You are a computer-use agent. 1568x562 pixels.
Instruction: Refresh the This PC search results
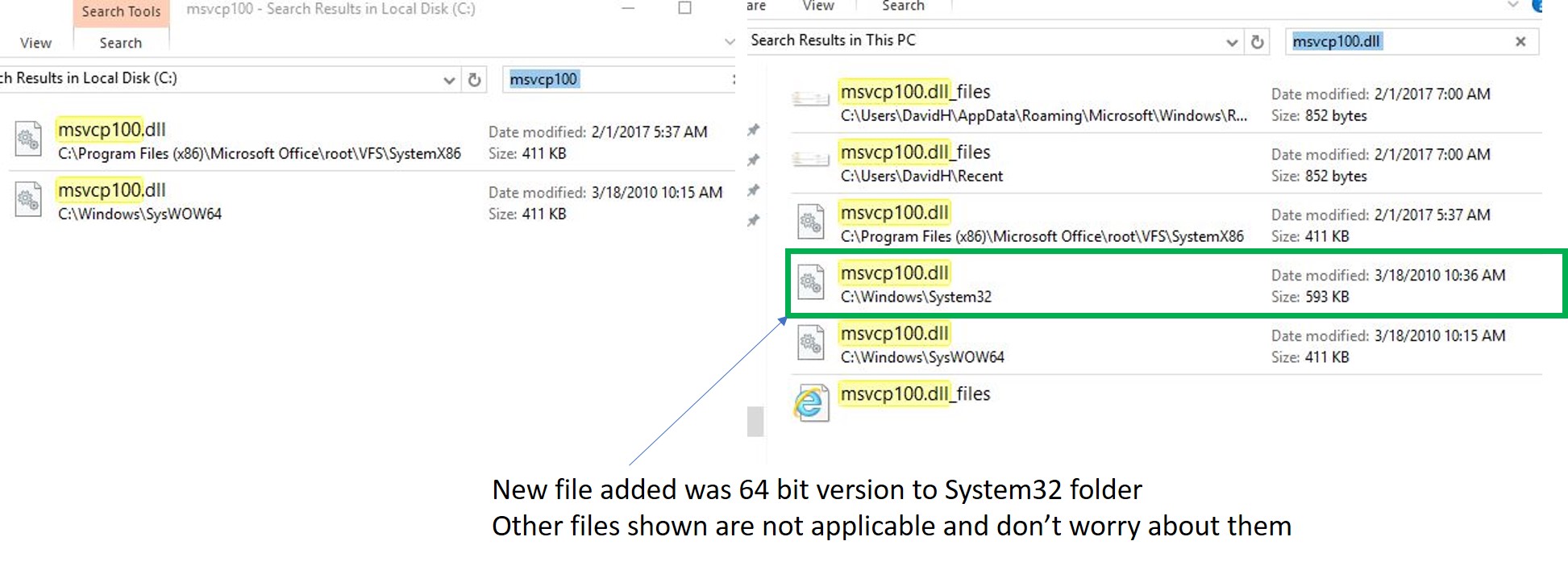point(1258,42)
